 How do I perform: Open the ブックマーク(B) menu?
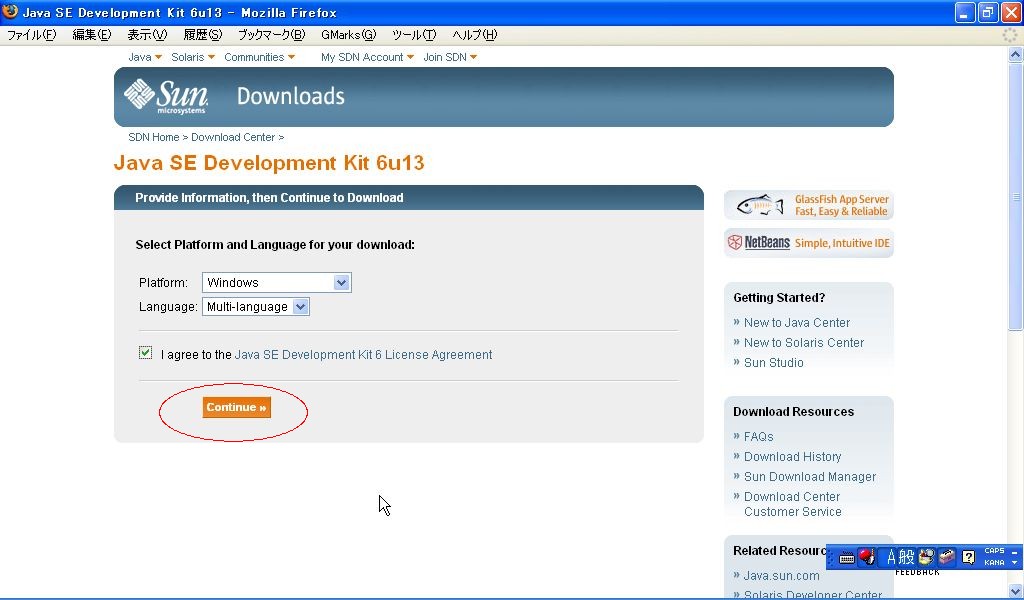271,35
